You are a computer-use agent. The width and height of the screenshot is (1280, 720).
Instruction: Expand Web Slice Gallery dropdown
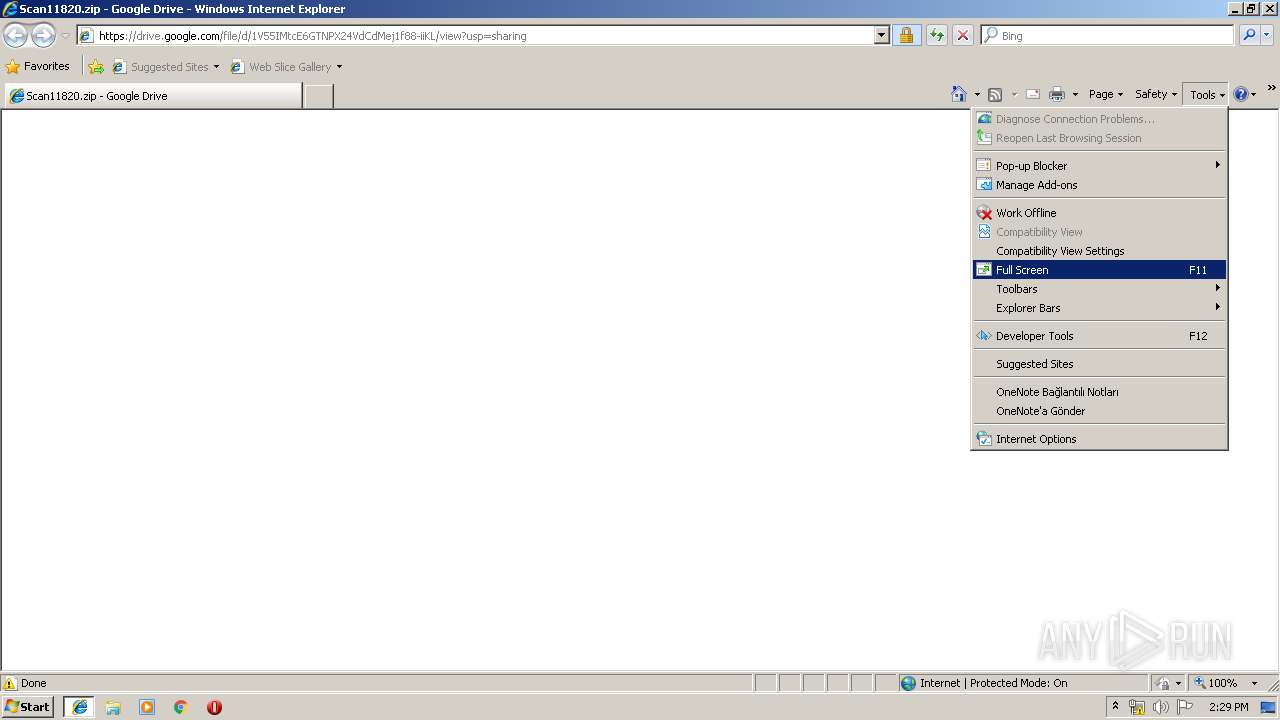tap(339, 67)
